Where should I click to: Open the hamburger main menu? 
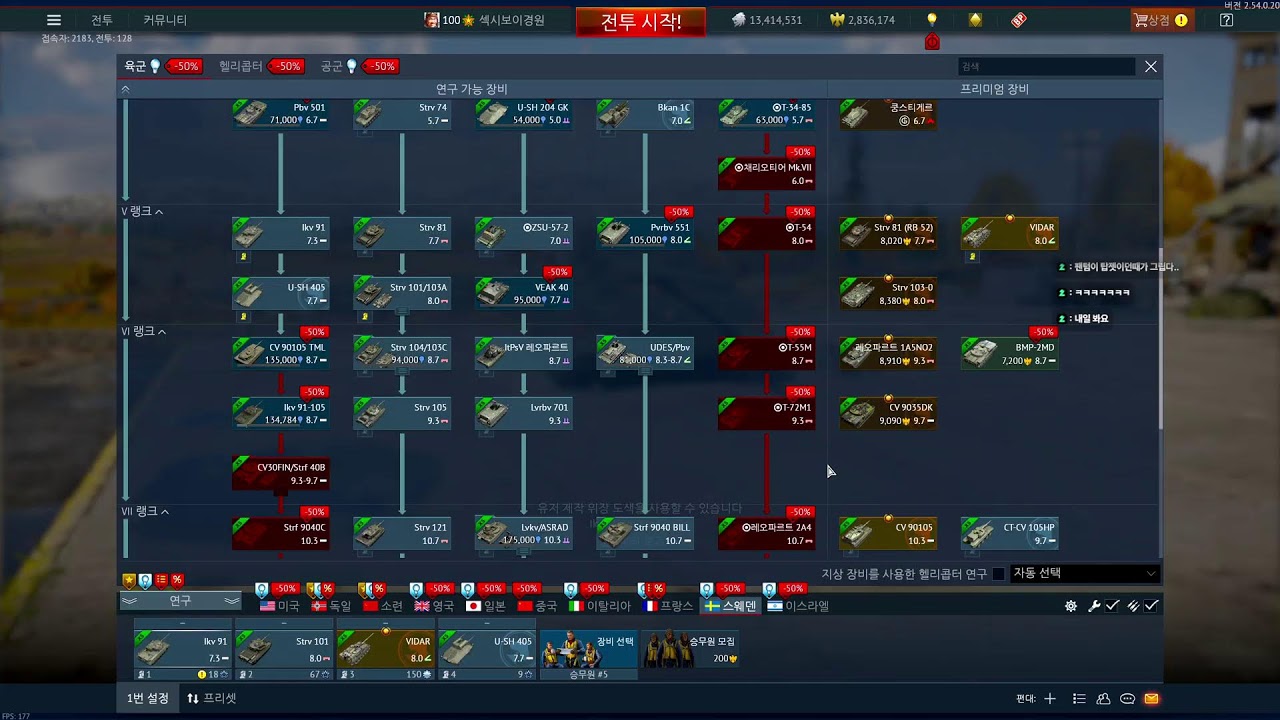coord(54,20)
